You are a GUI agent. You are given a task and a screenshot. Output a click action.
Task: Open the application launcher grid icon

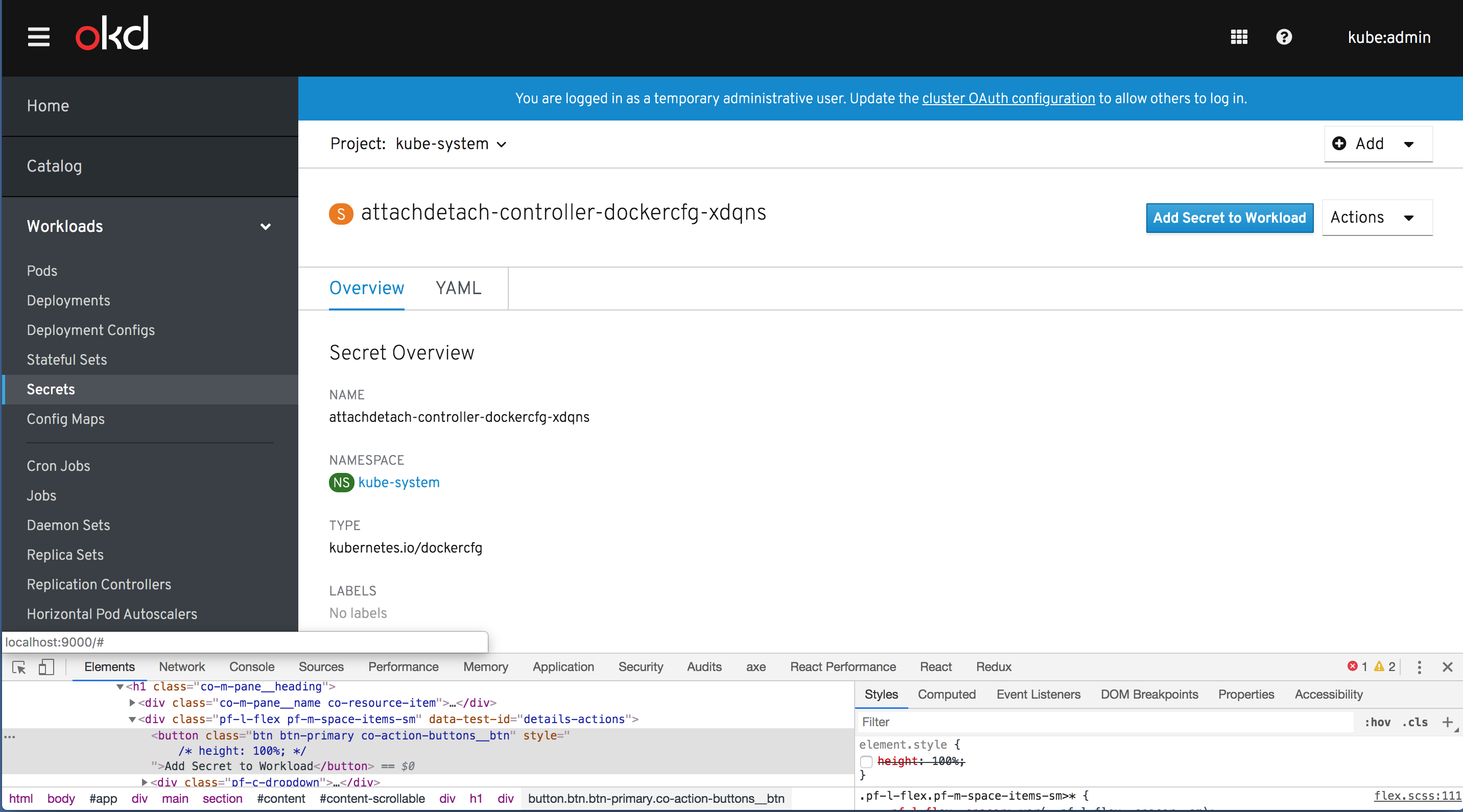coord(1239,37)
